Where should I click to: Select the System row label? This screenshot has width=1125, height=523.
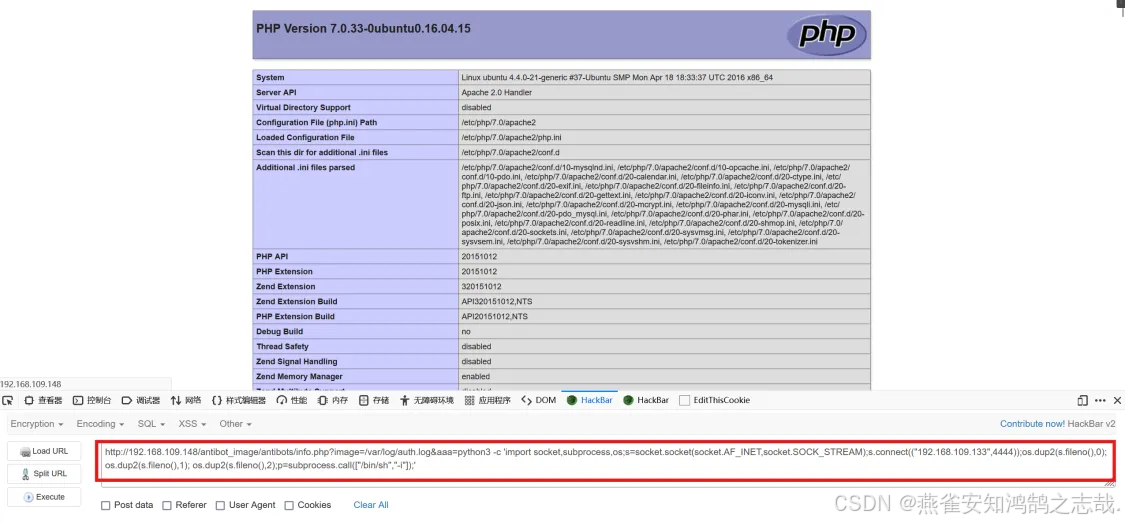270,77
